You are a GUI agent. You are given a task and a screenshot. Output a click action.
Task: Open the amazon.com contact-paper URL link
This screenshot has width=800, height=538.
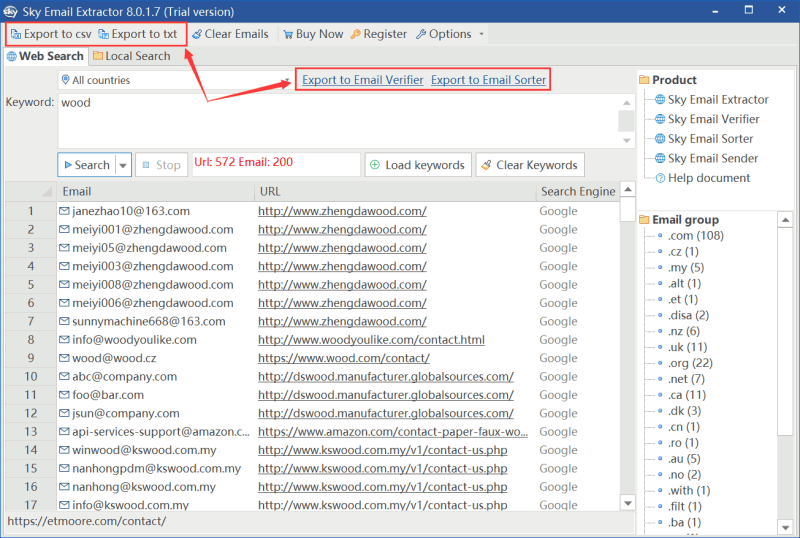pos(393,432)
